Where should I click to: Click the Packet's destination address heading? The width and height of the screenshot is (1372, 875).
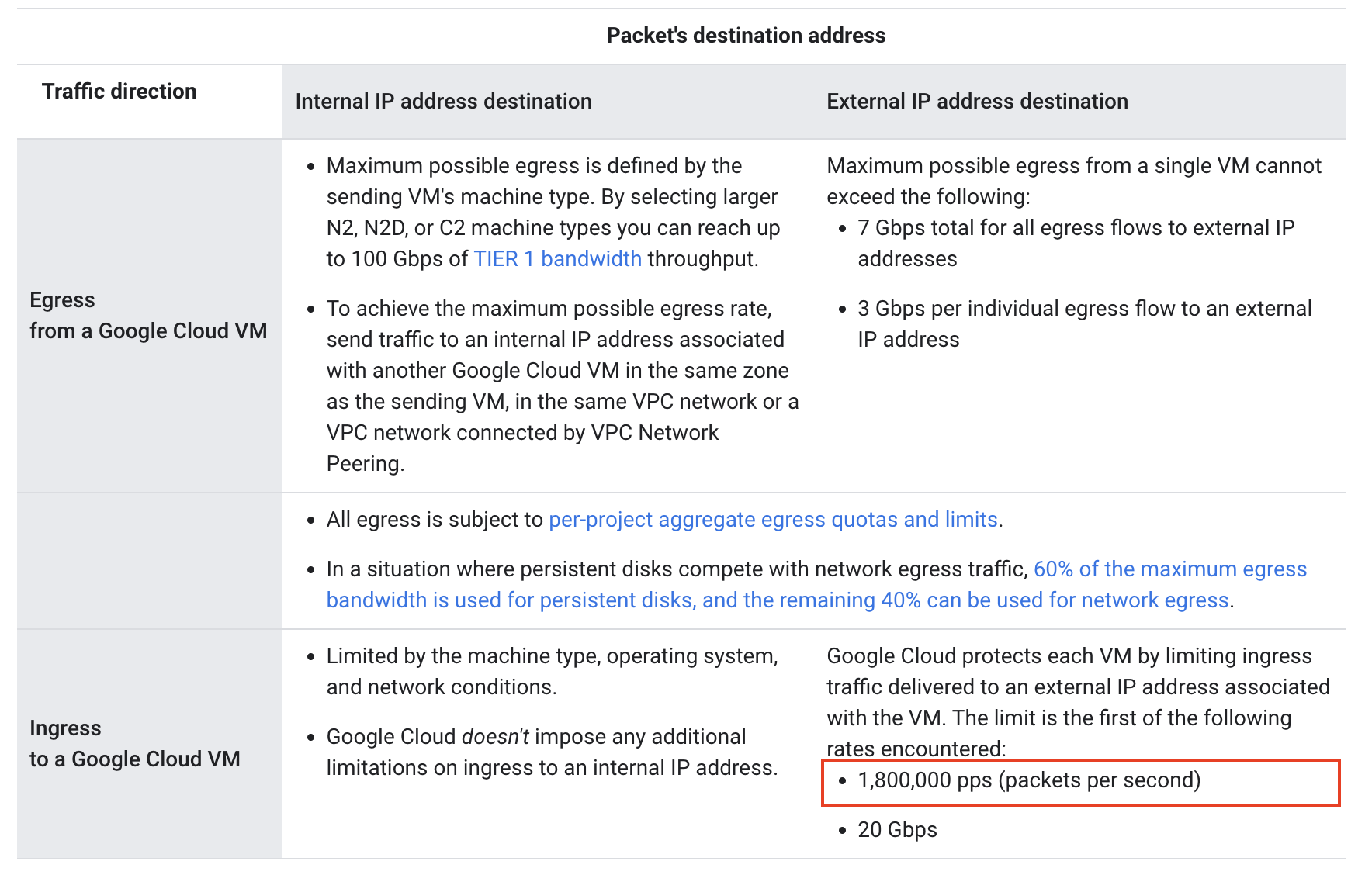click(x=746, y=35)
